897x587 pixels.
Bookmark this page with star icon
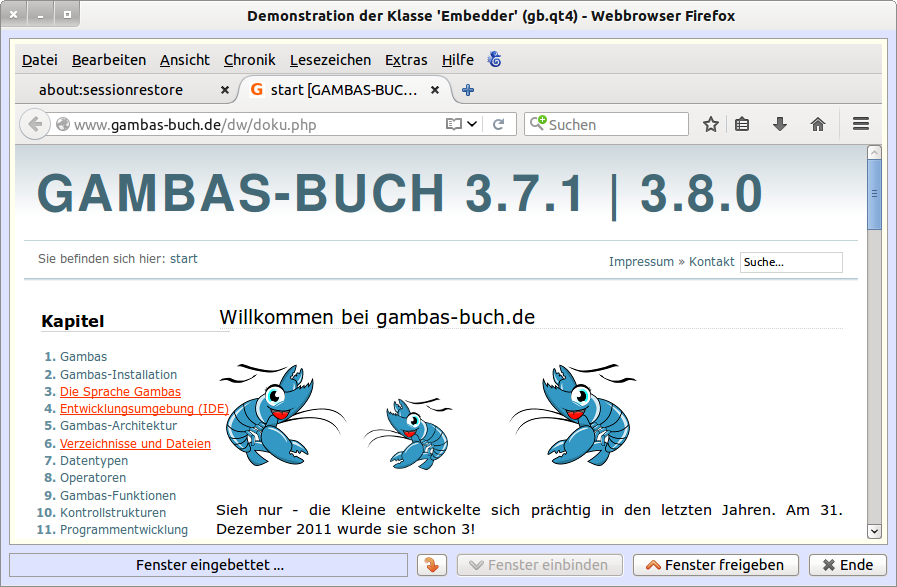[x=711, y=124]
